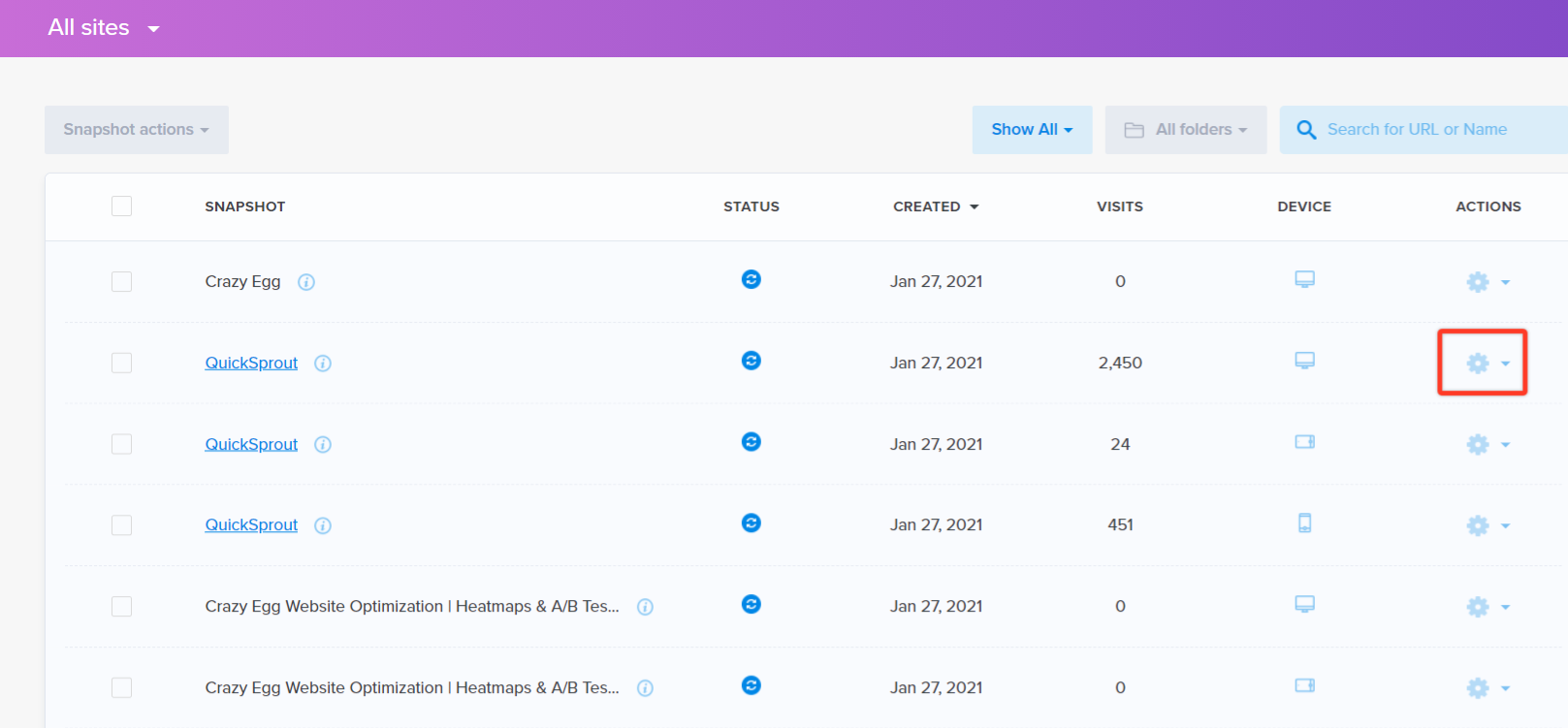Click desktop Crazy Egg Website Optimization snapshot name
The height and width of the screenshot is (728, 1568).
pos(412,607)
